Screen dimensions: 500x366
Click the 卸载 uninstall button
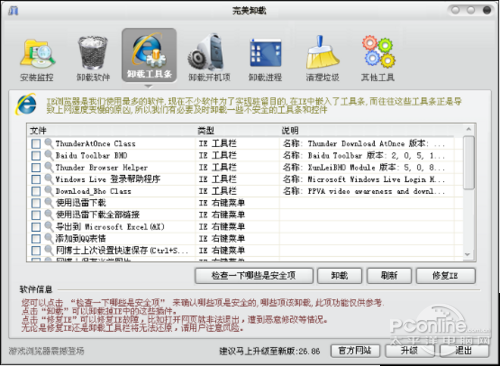click(340, 276)
